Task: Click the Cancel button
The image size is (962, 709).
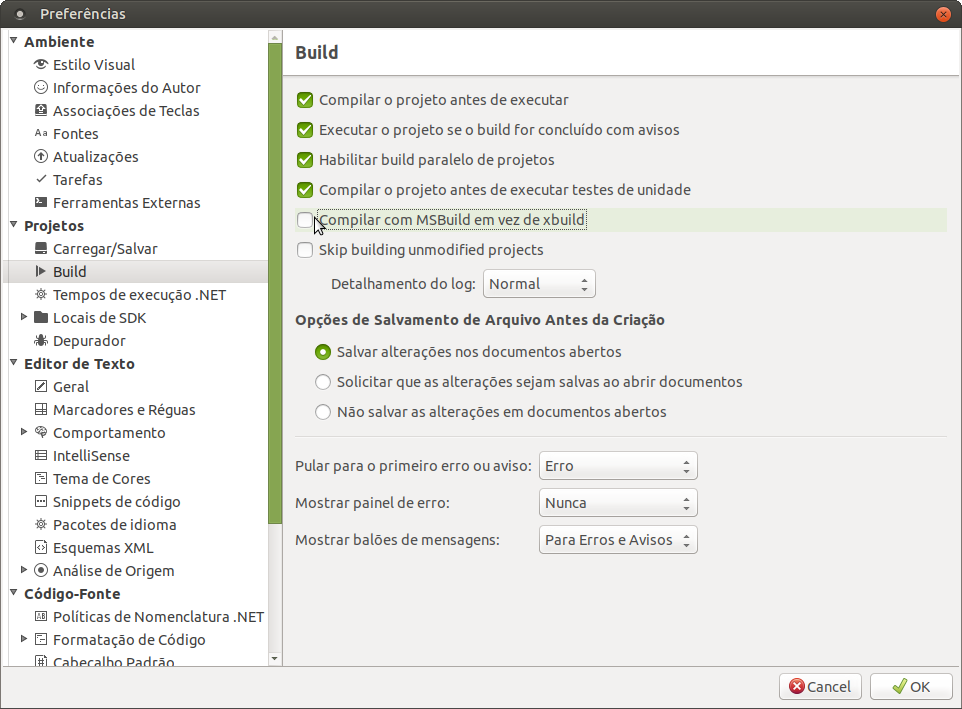Action: 820,686
